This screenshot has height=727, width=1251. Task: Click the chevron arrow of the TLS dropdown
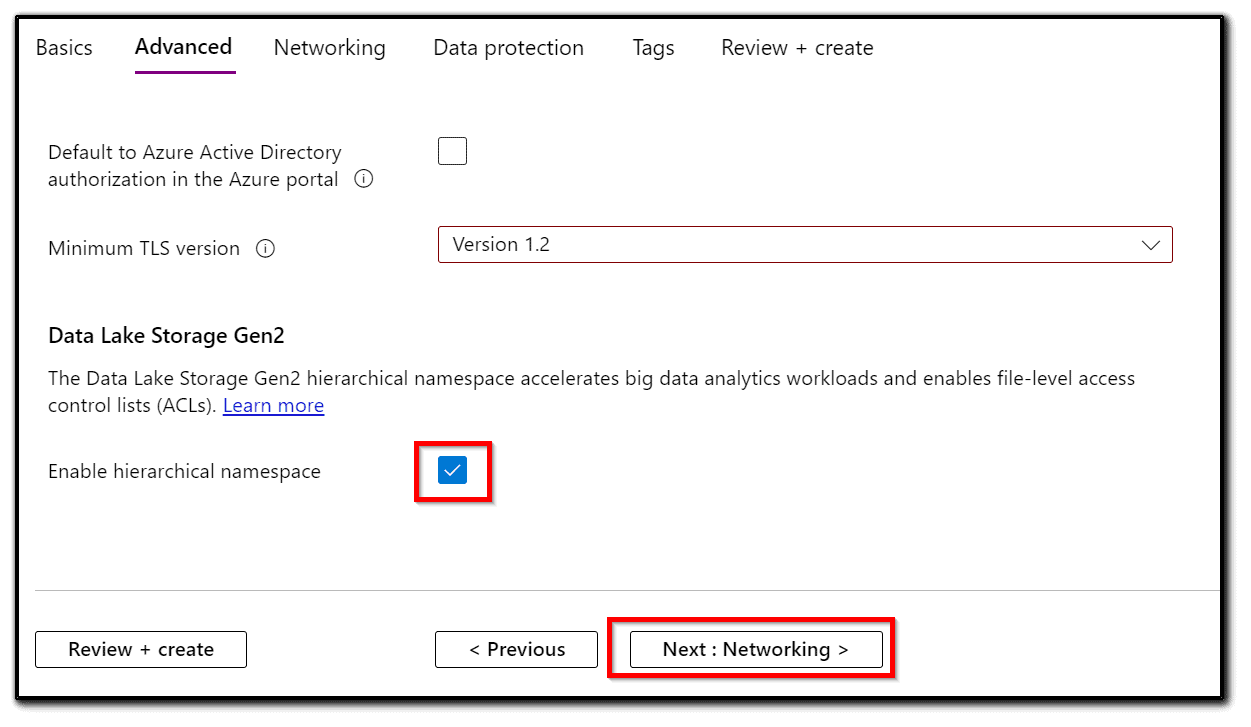coord(1150,245)
